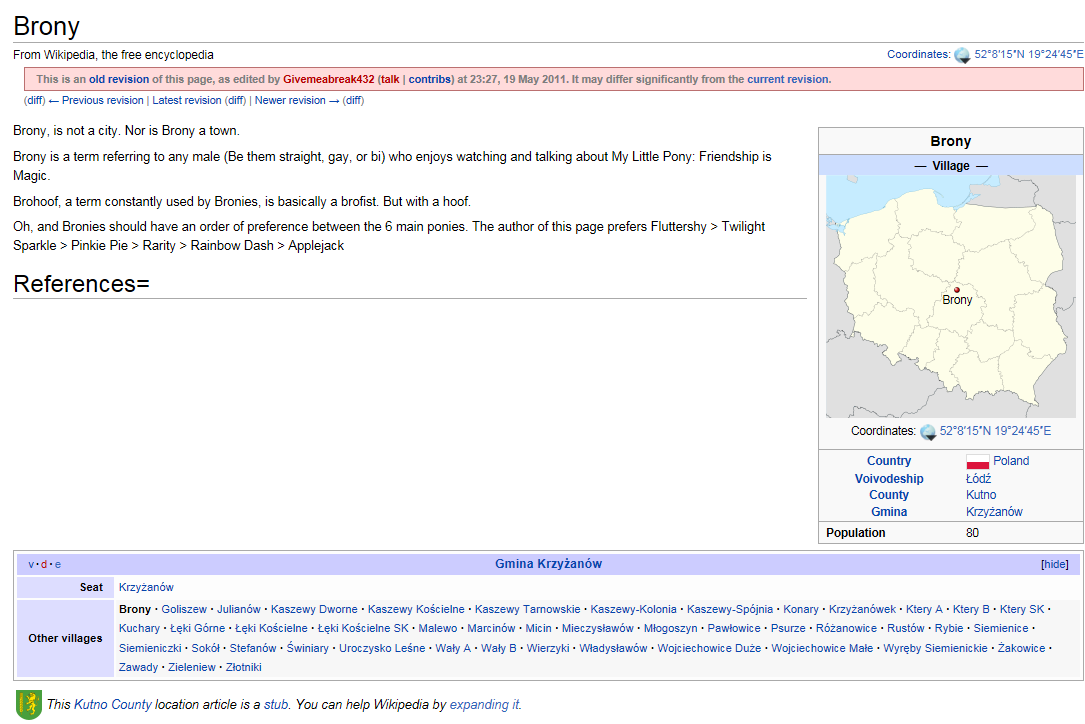Open the Świniary link
Image resolution: width=1085 pixels, height=724 pixels.
(x=308, y=648)
